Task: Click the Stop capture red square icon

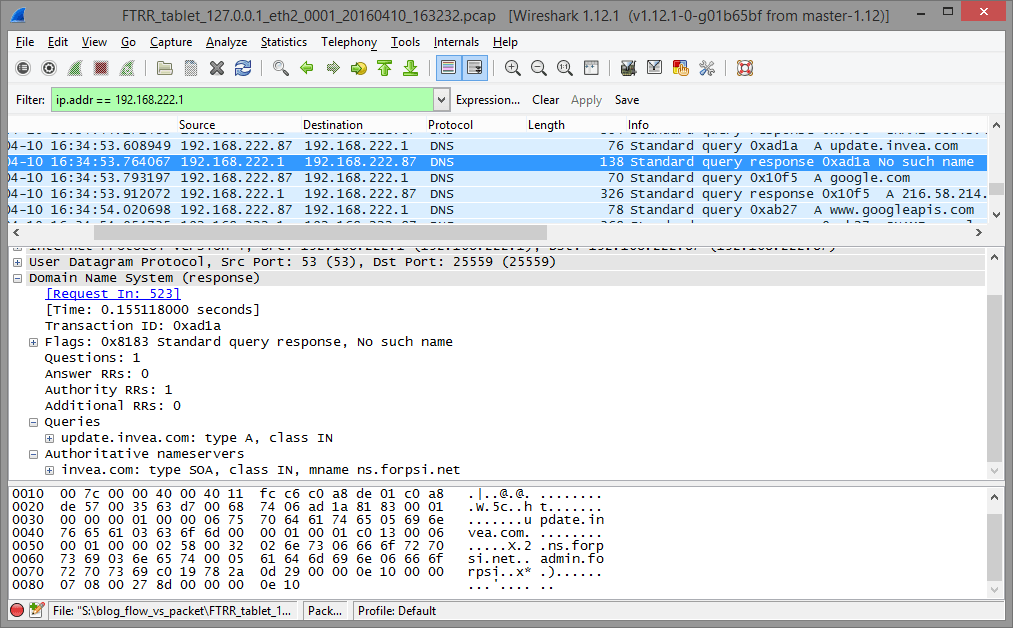Action: (x=101, y=68)
